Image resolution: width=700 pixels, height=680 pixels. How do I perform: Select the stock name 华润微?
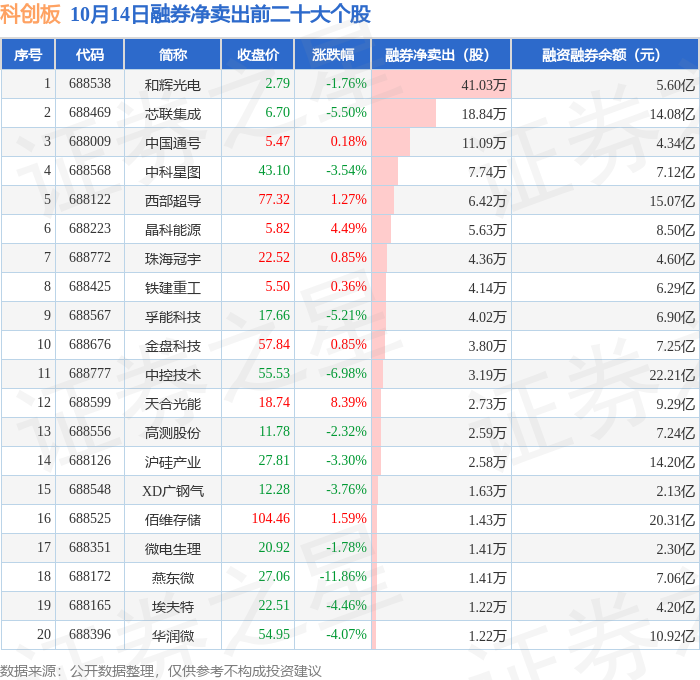point(173,636)
